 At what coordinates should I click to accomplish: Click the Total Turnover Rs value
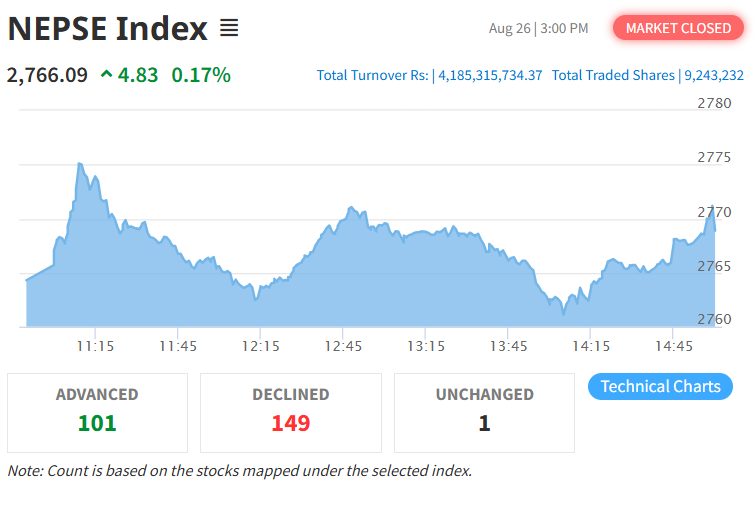[490, 75]
